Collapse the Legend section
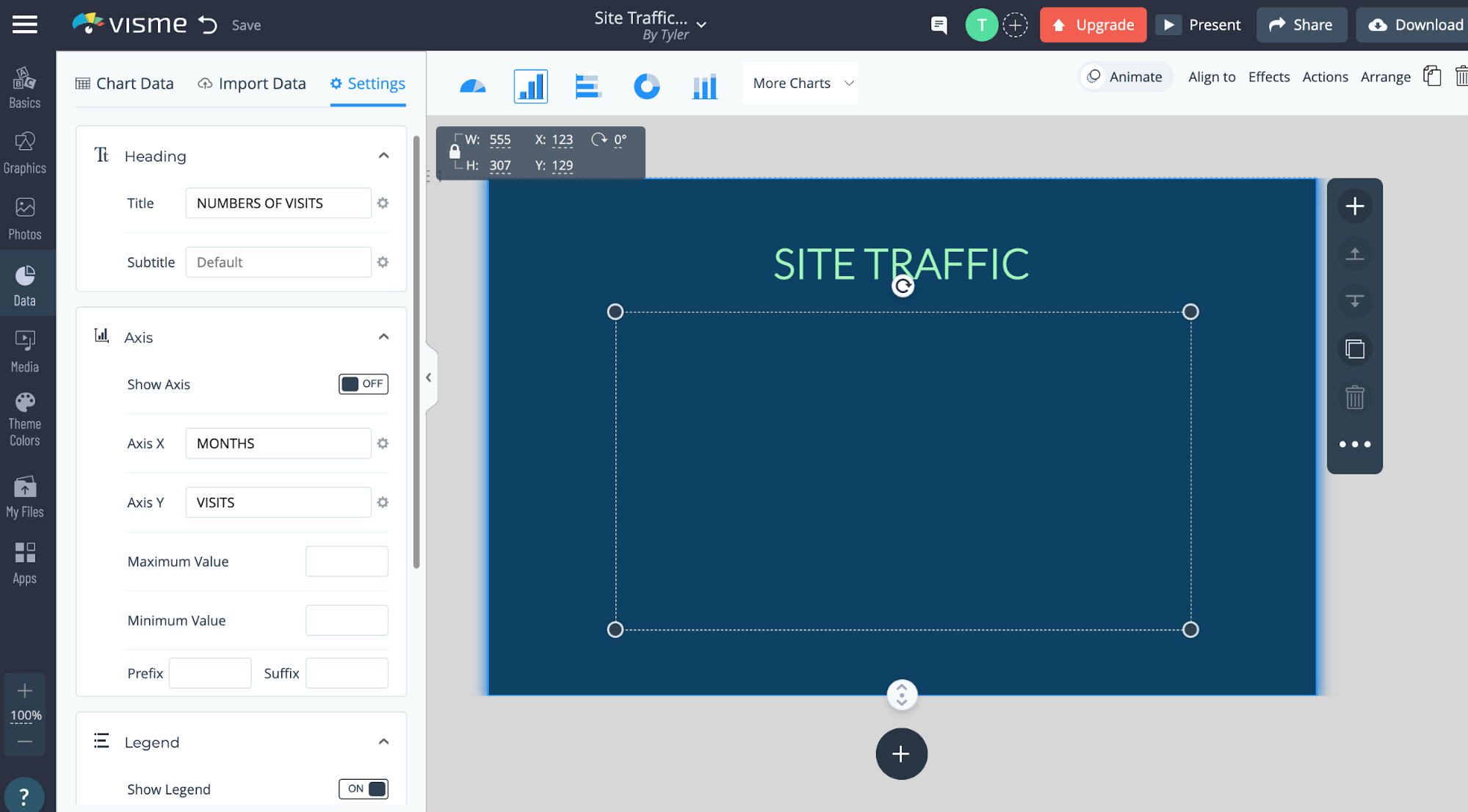 (383, 742)
